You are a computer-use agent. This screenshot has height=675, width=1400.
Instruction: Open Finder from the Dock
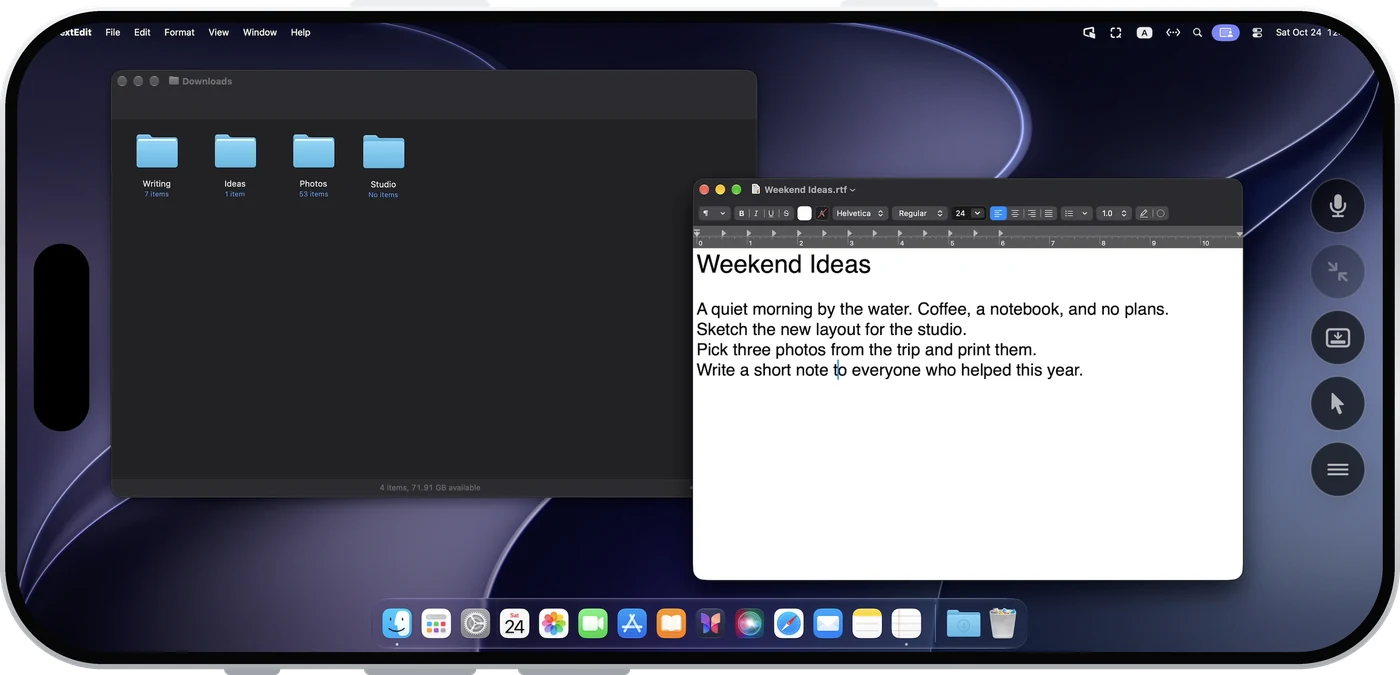397,624
